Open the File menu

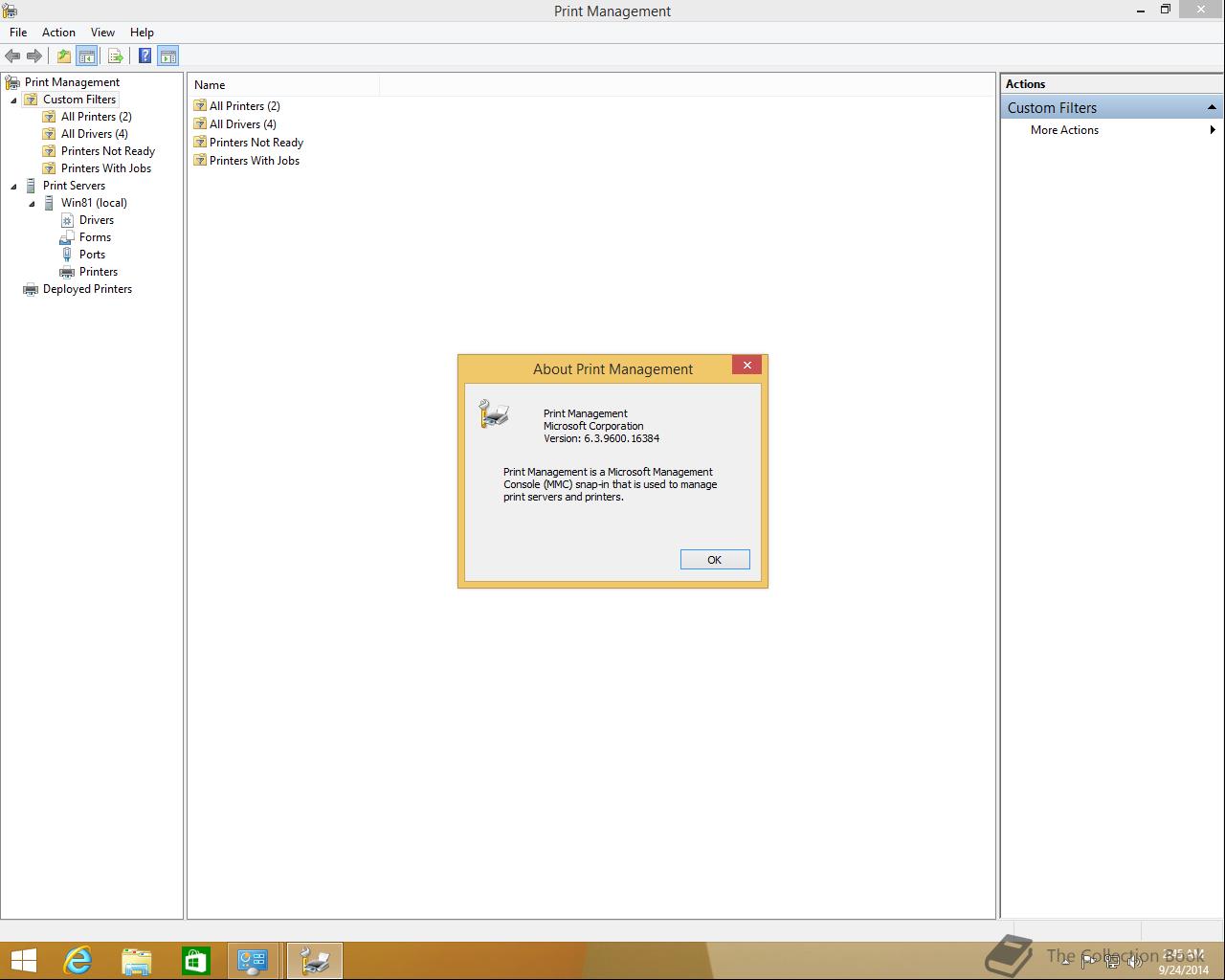tap(18, 33)
